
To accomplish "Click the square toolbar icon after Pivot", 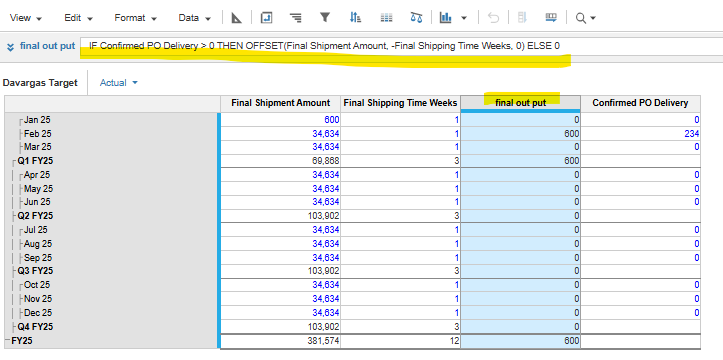I will [266, 18].
